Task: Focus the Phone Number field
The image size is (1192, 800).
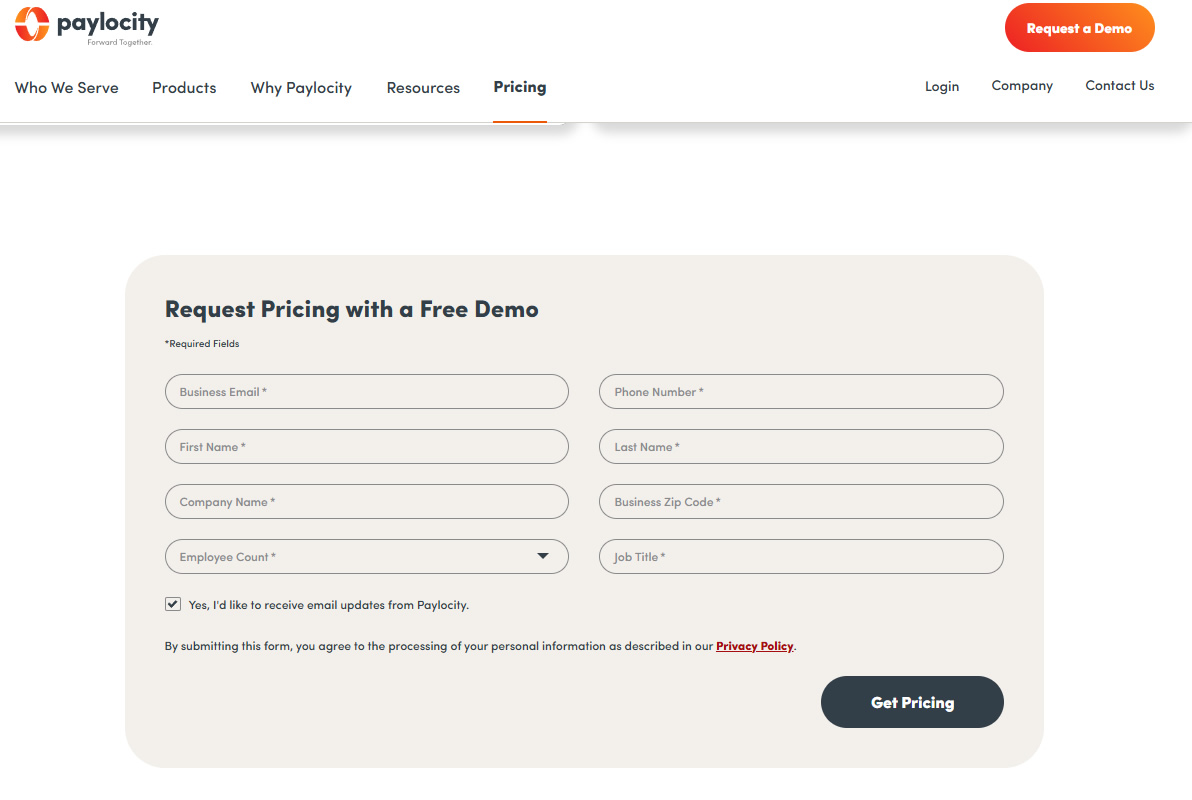Action: pyautogui.click(x=800, y=391)
